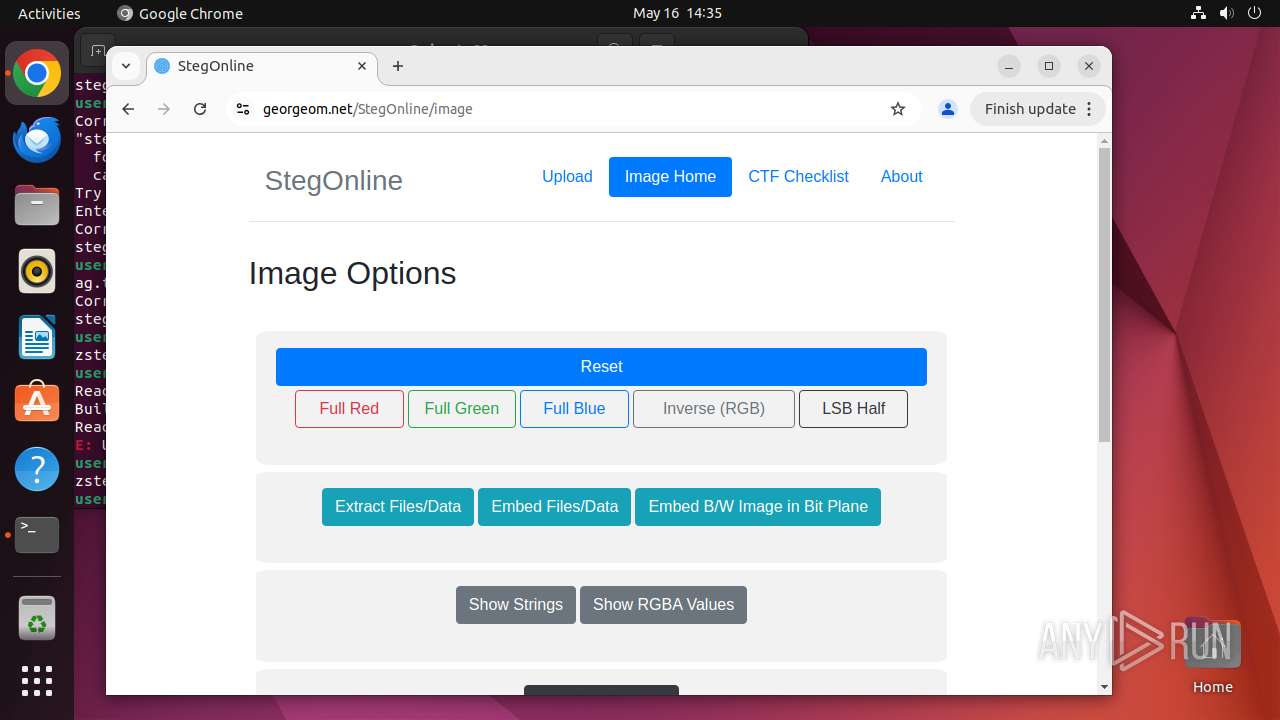Open new tab with plus button
The image size is (1280, 720).
[x=398, y=66]
